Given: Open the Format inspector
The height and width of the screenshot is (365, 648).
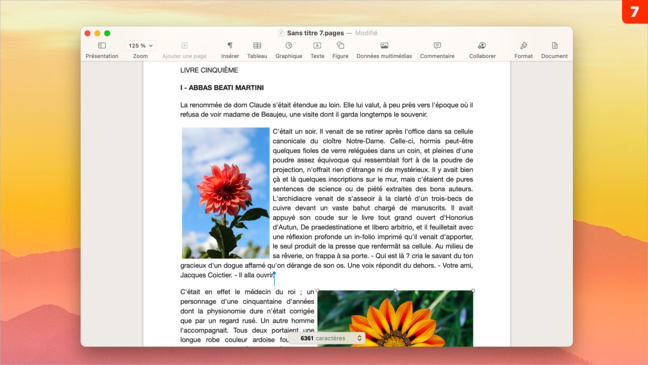Looking at the screenshot, I should pyautogui.click(x=523, y=45).
